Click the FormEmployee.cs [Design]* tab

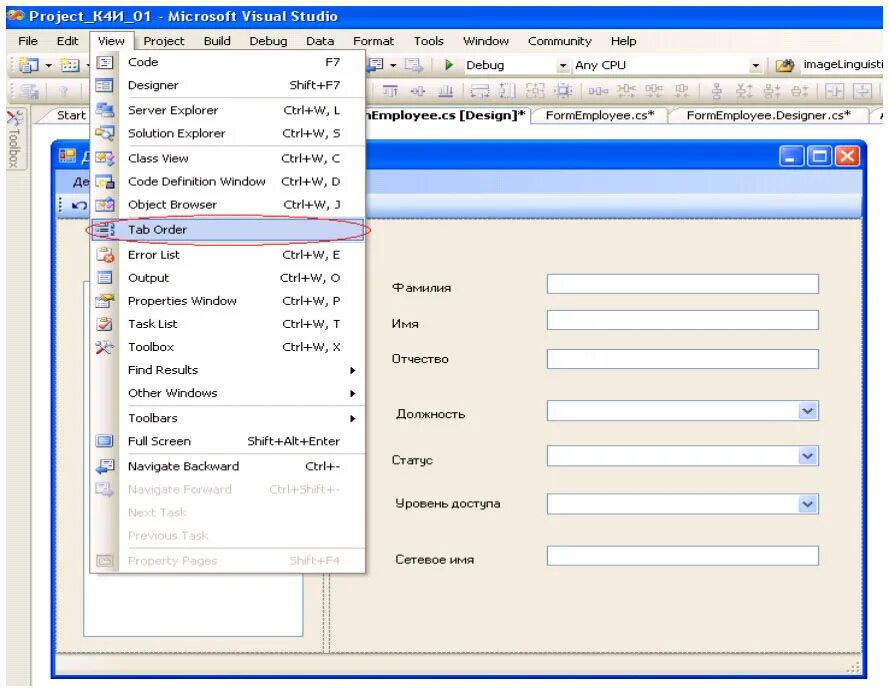pos(446,115)
